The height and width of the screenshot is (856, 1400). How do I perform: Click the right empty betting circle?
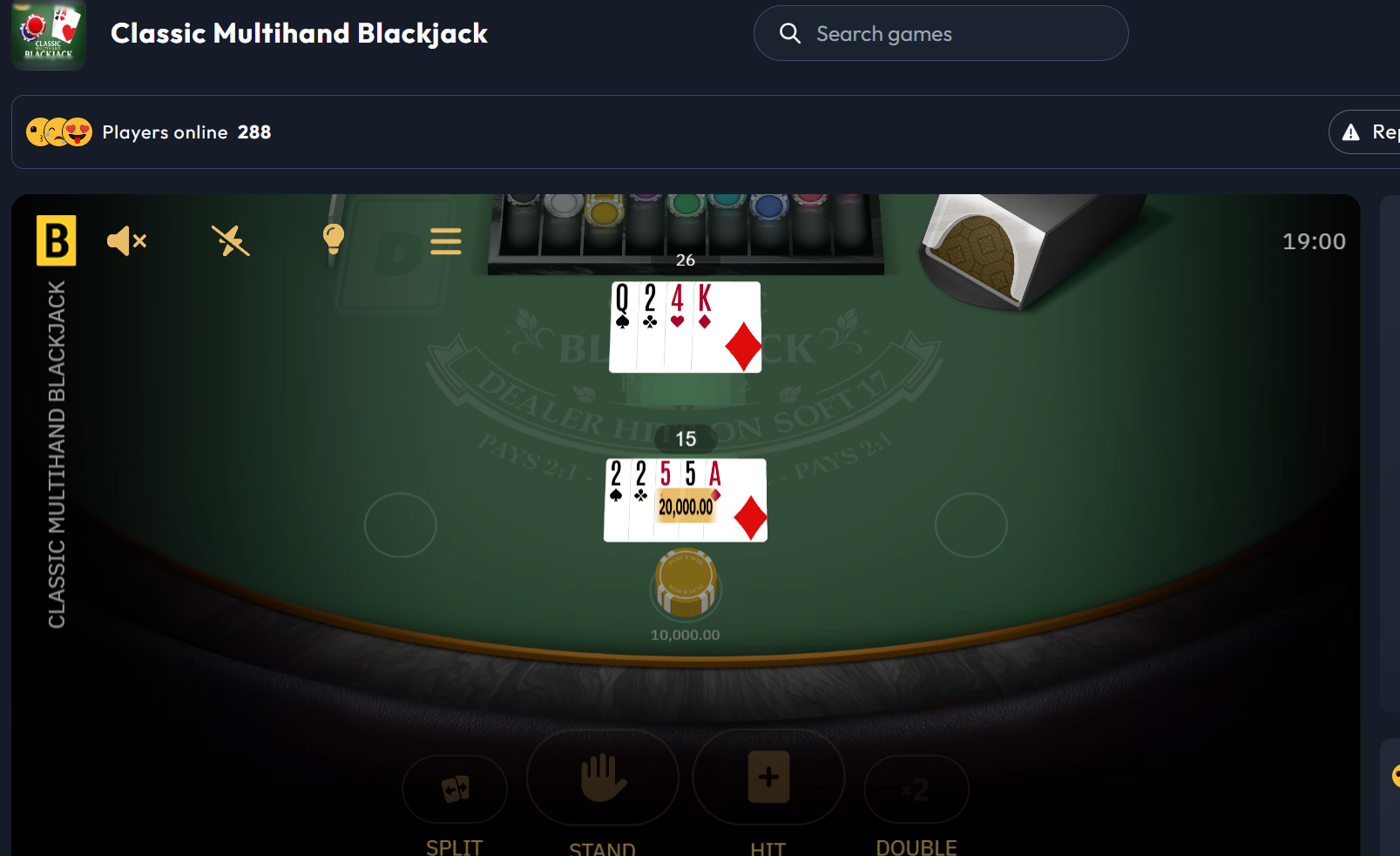971,525
